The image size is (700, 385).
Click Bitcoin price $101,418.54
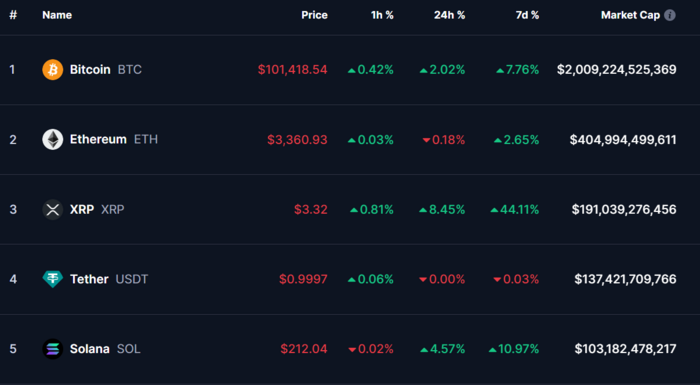click(292, 70)
